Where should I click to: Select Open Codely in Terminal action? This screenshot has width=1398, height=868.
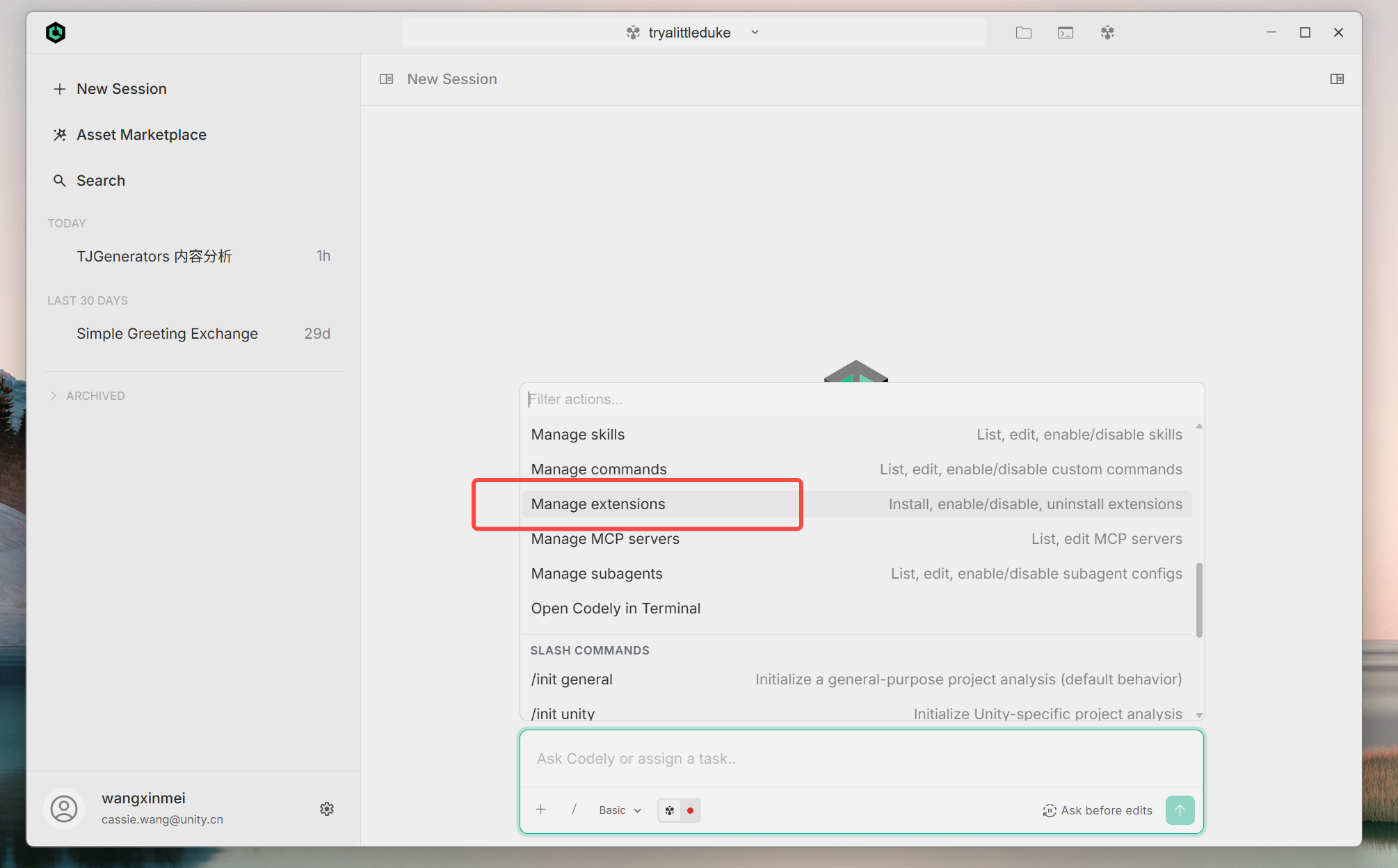click(x=857, y=609)
